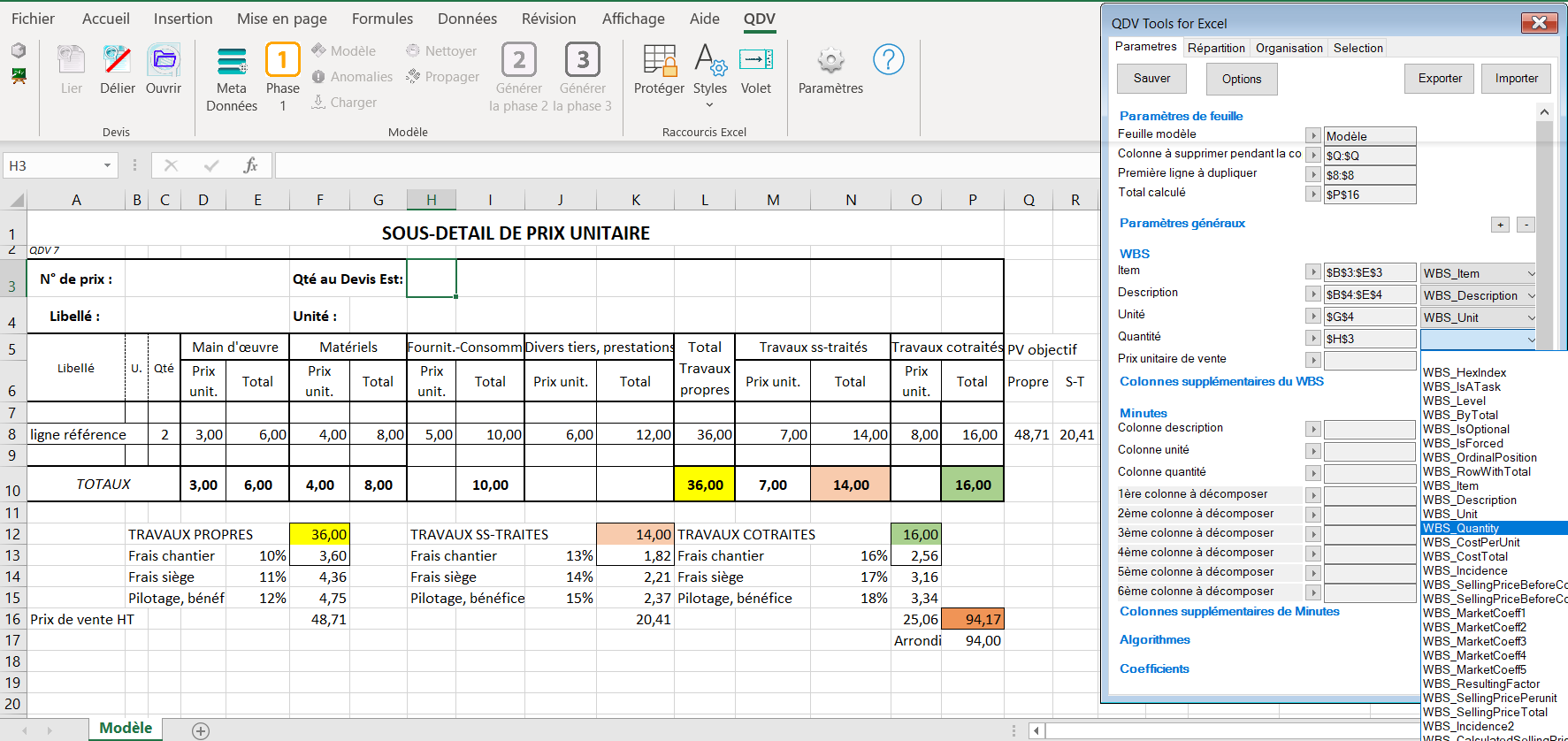
Task: Expand the WBS_Item combo box
Action: click(1531, 274)
